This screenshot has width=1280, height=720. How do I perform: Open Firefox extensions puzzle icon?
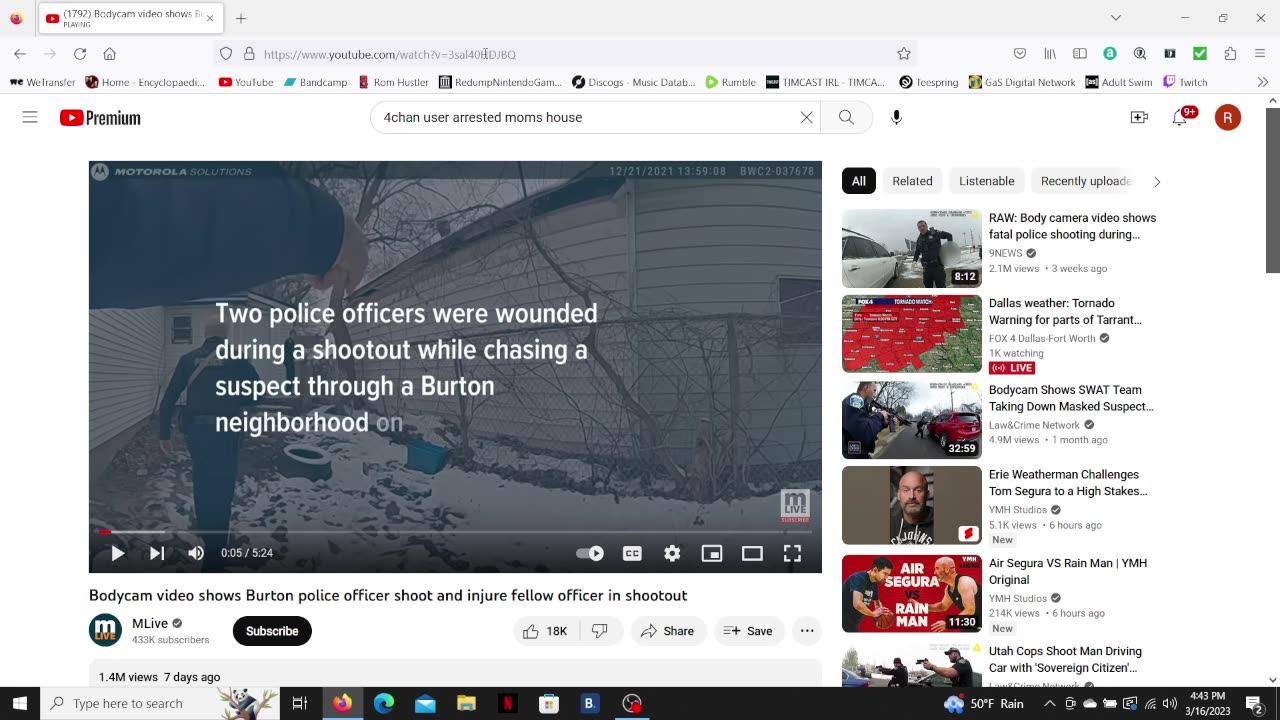1230,54
